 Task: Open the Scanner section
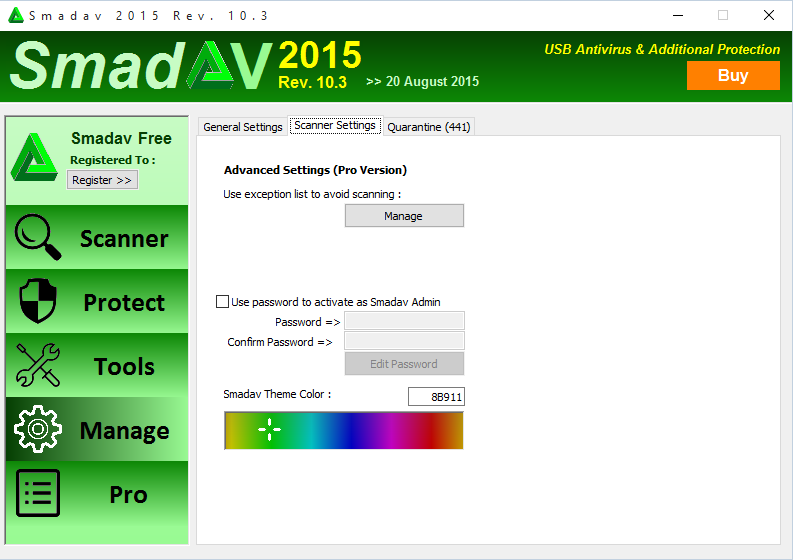tap(97, 237)
